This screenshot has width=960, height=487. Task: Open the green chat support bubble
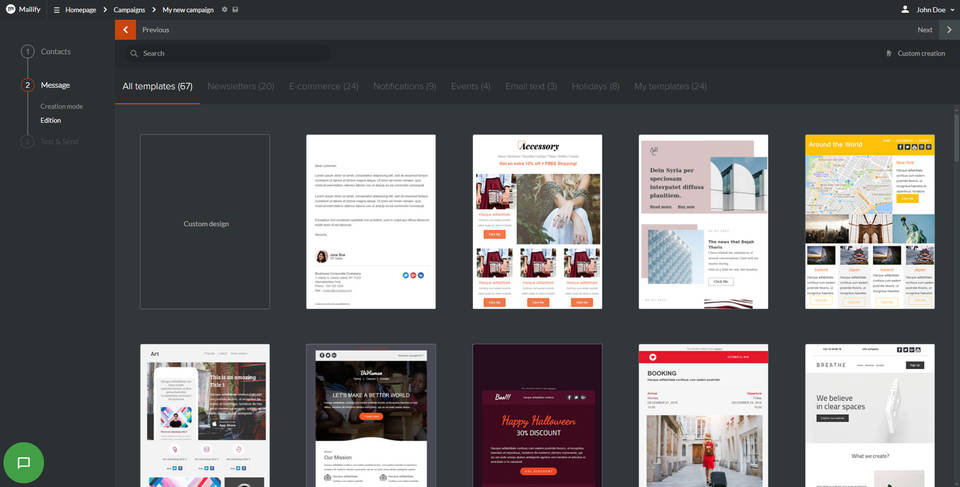tap(24, 463)
